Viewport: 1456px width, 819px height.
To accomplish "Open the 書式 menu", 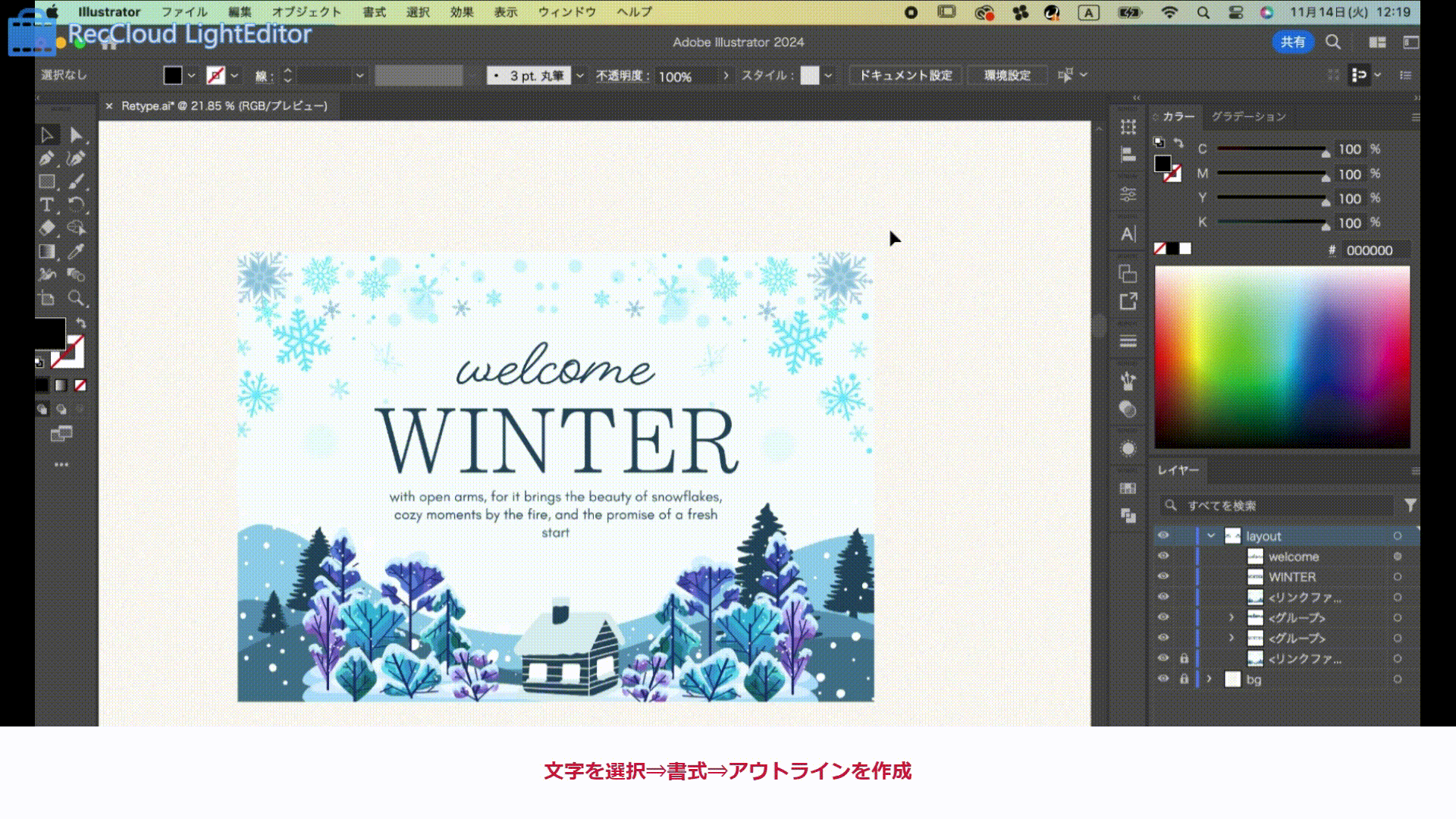I will click(x=374, y=12).
